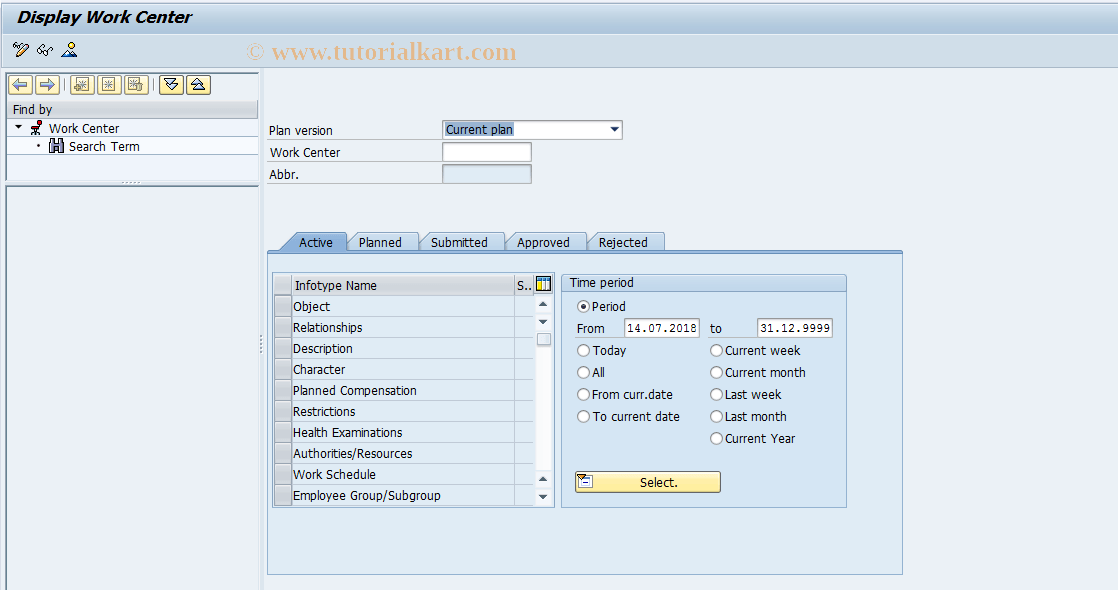1118x590 pixels.
Task: Select the All radio button
Action: point(583,372)
